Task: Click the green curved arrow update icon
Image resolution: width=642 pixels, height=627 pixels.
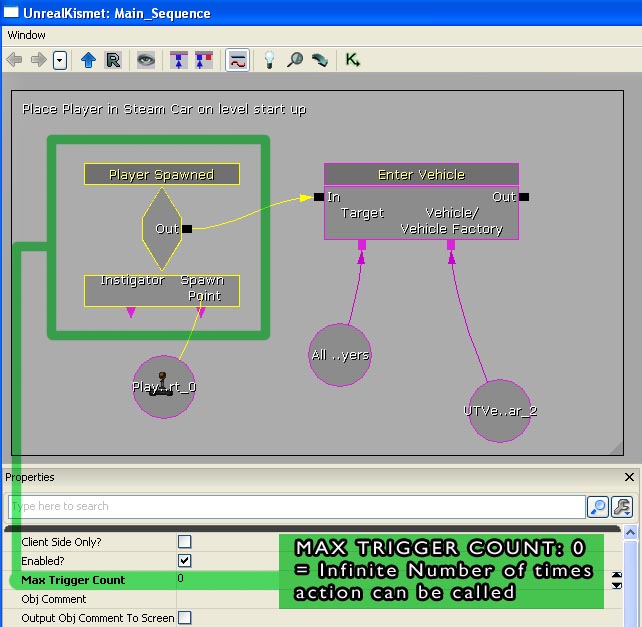Action: (320, 60)
